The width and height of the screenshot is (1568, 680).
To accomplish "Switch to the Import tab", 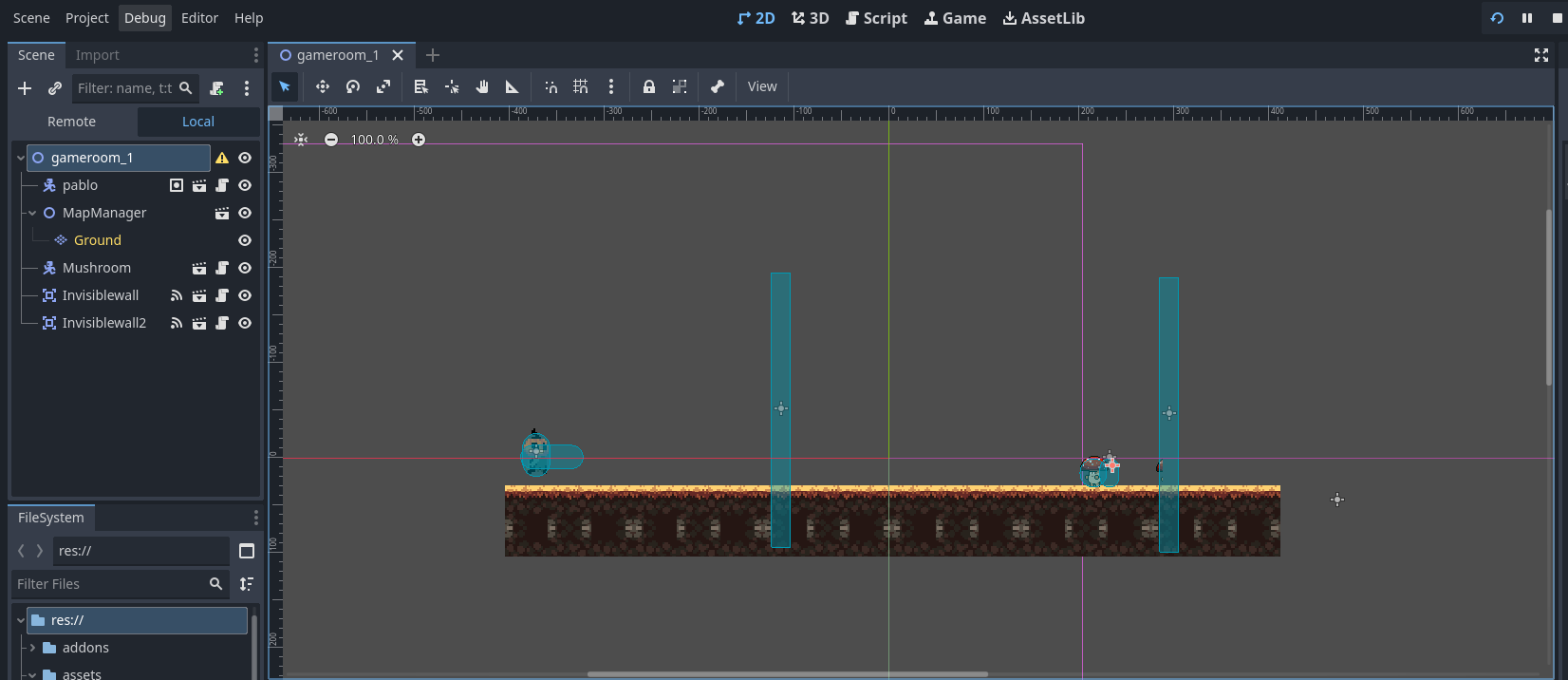I will (x=98, y=55).
